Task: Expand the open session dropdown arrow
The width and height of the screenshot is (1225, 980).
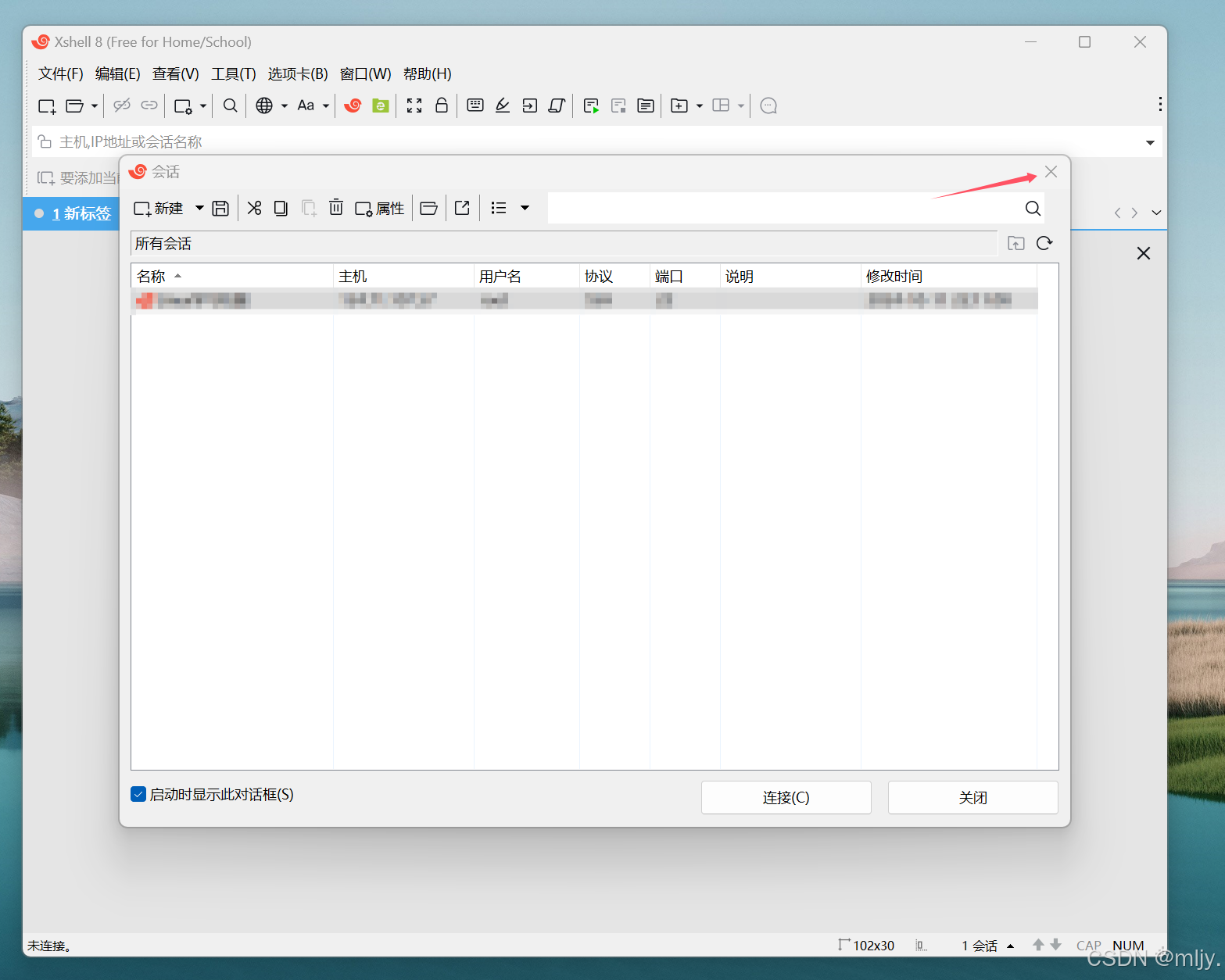Action: 95,106
